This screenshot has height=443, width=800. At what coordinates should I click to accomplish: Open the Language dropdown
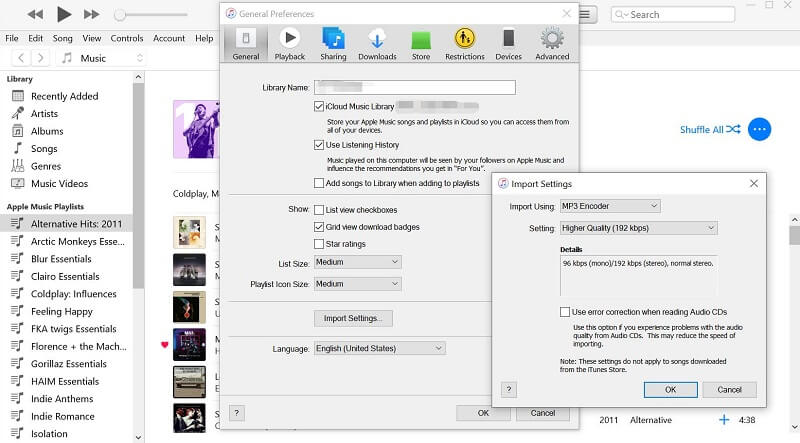379,348
